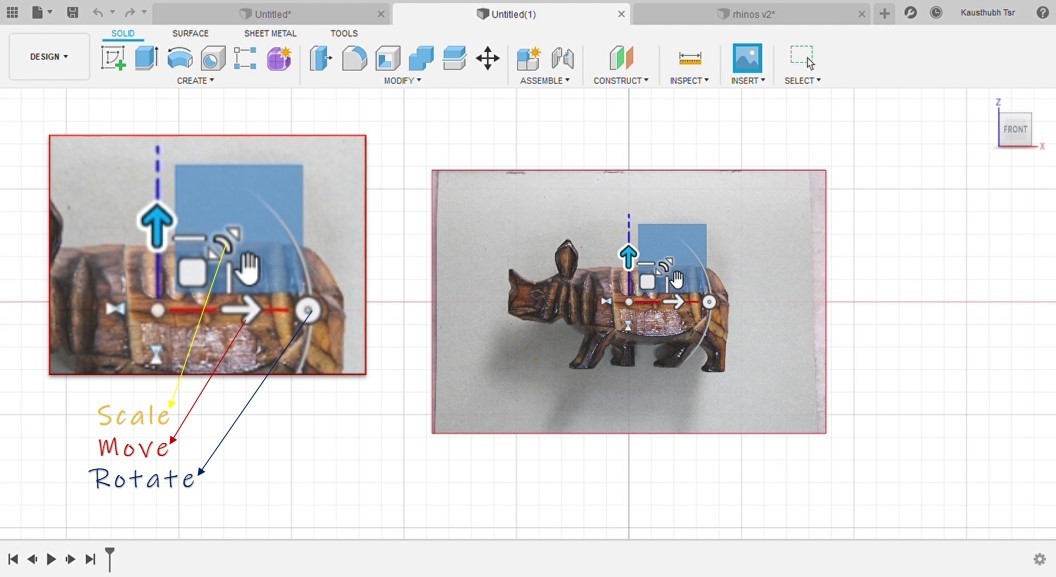Image resolution: width=1056 pixels, height=577 pixels.
Task: Expand the INSPECT menu
Action: tap(689, 80)
